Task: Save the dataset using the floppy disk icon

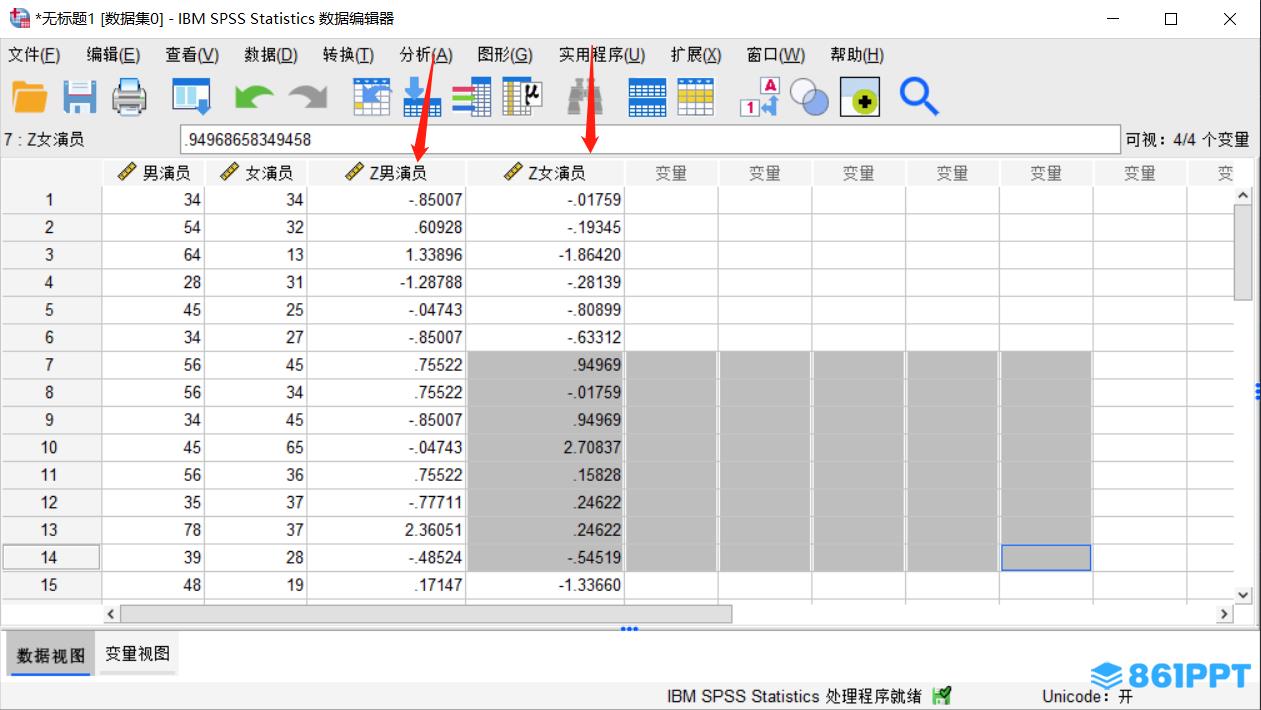Action: tap(79, 97)
